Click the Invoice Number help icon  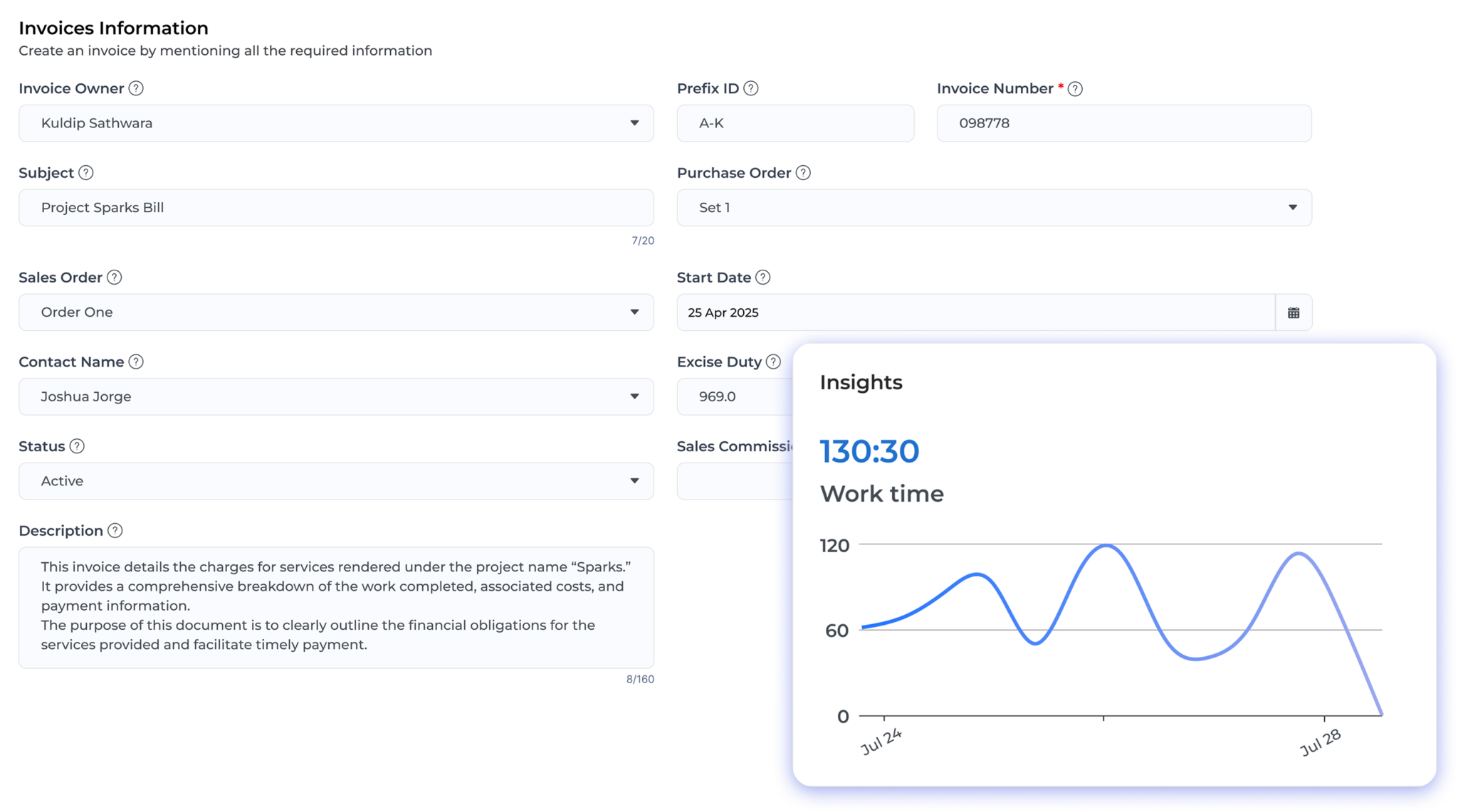tap(1076, 88)
